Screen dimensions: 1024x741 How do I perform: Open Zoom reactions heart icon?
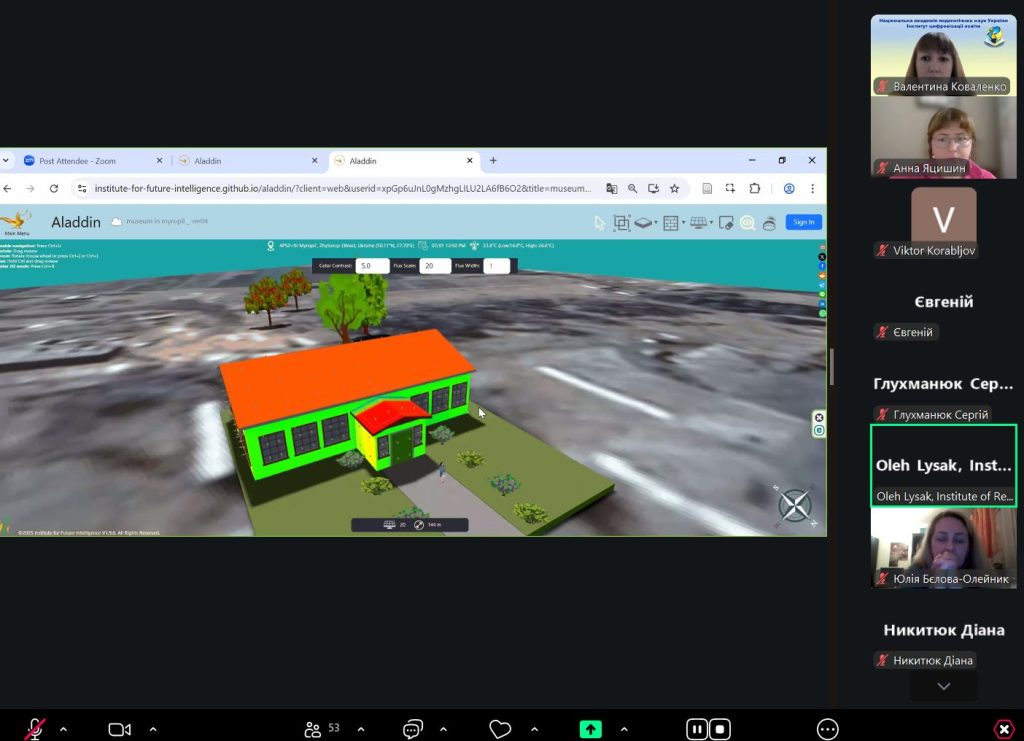click(x=501, y=729)
